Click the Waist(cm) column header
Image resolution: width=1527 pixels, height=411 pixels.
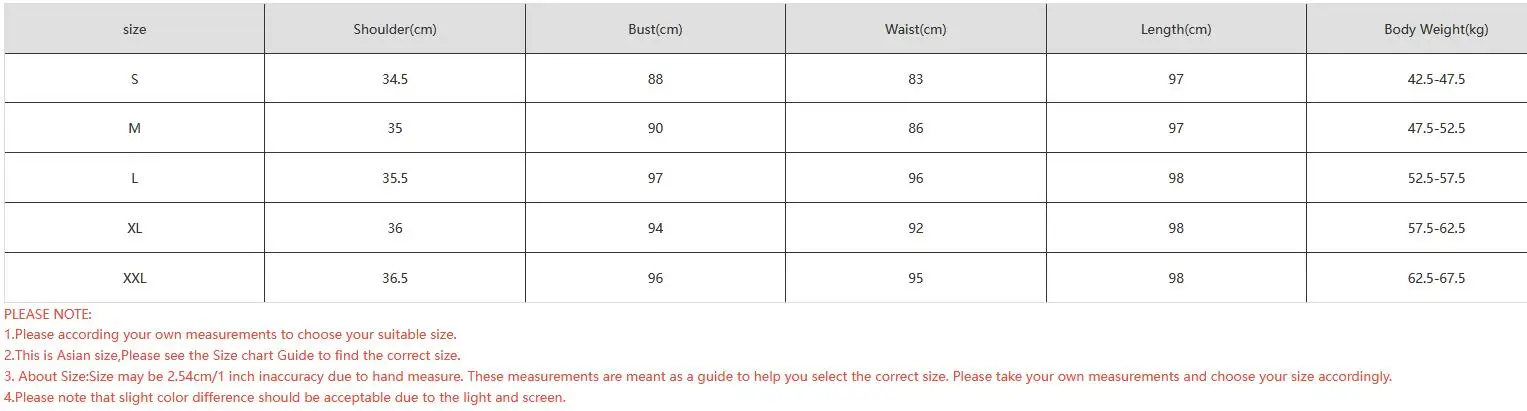[915, 30]
